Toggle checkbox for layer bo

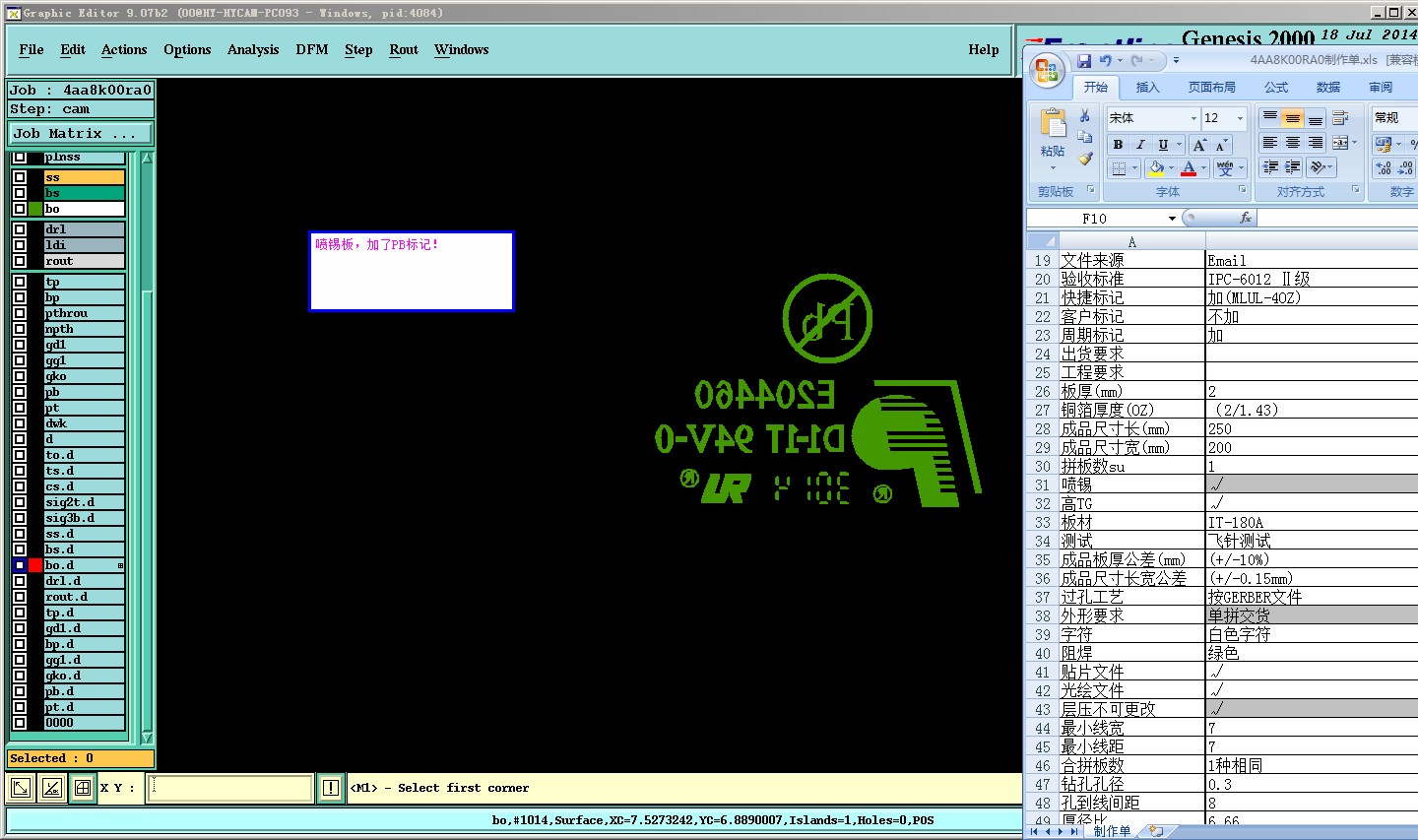(x=20, y=209)
